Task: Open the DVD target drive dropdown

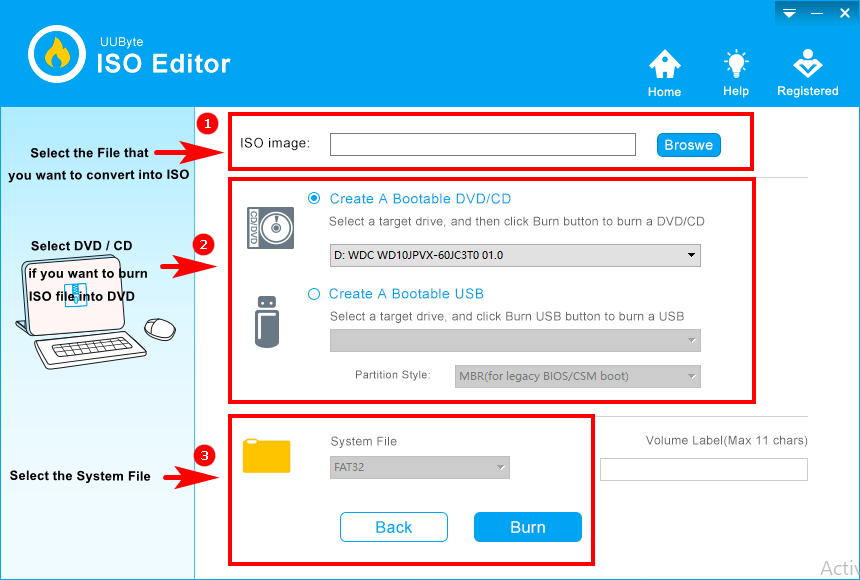Action: tap(515, 255)
